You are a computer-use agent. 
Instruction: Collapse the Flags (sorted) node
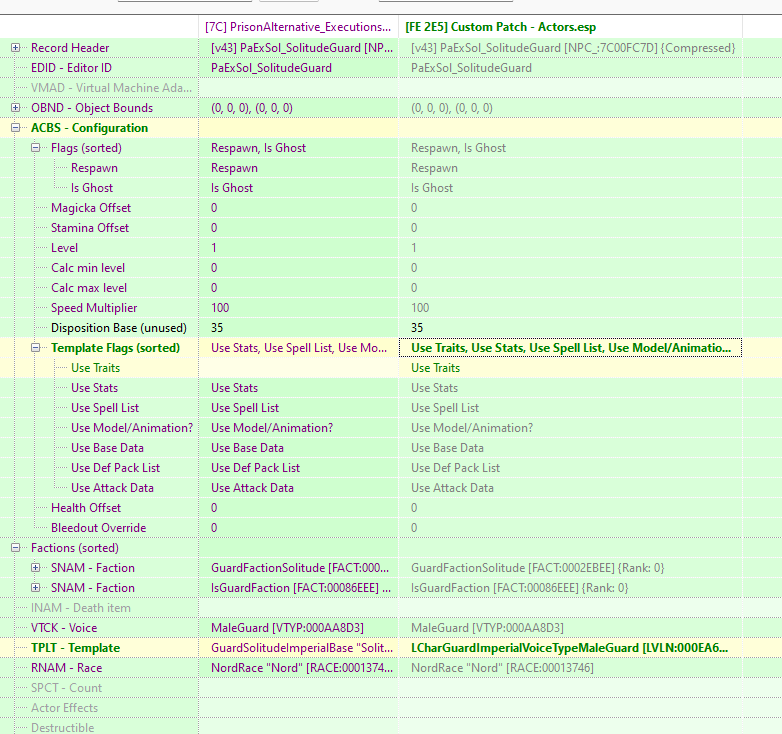(x=36, y=148)
